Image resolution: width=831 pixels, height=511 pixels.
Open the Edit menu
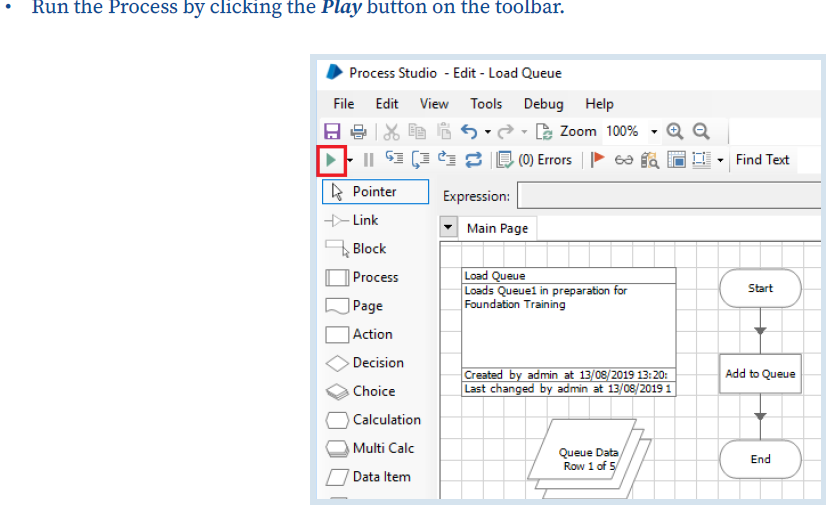click(x=387, y=104)
